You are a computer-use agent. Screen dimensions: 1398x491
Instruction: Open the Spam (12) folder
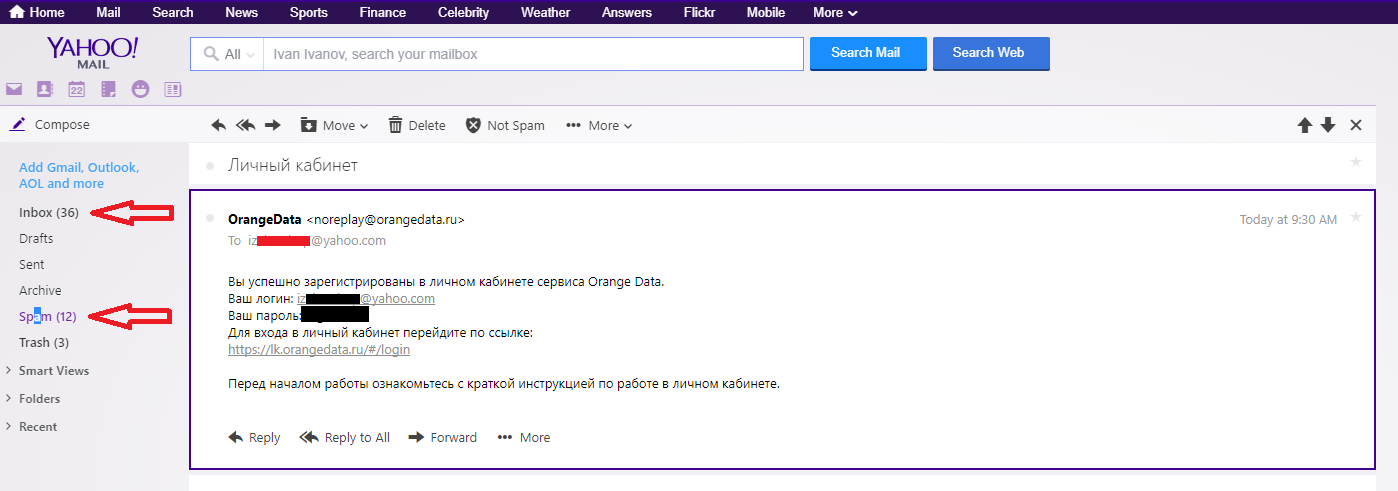pos(47,317)
